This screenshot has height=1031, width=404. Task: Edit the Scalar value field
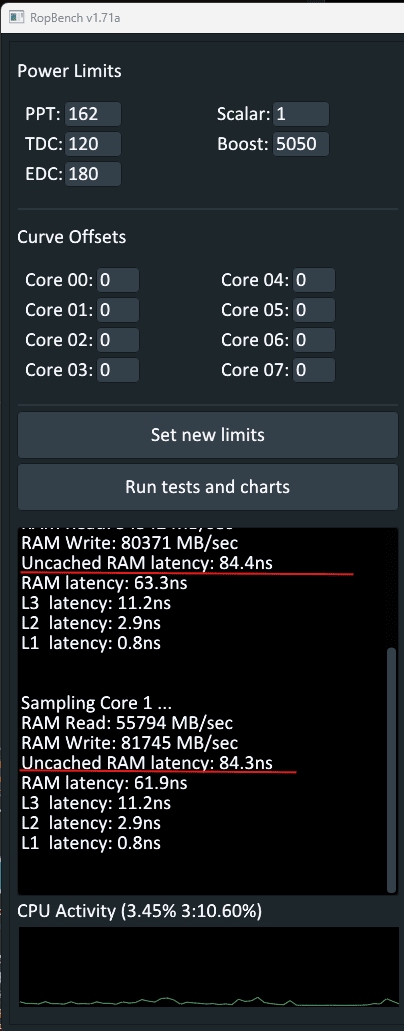tap(301, 114)
